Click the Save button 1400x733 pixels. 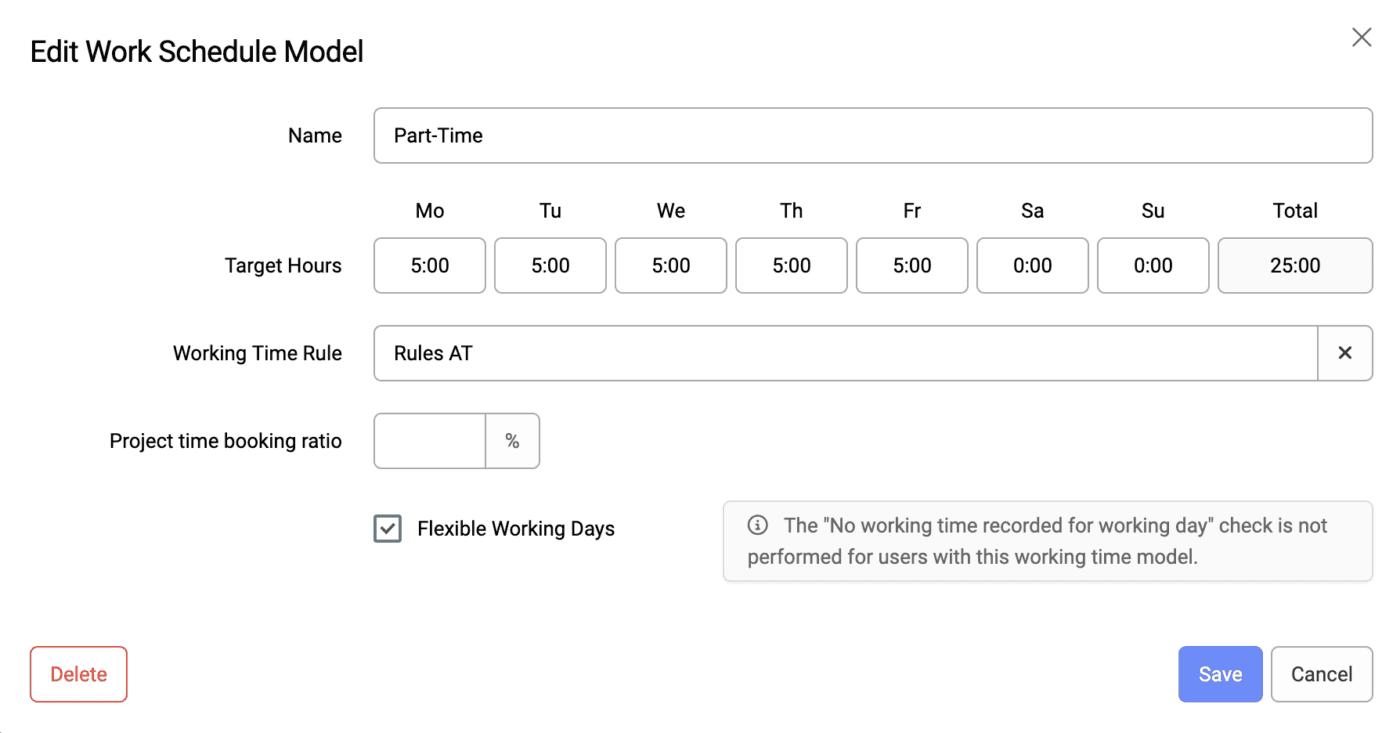coord(1220,674)
